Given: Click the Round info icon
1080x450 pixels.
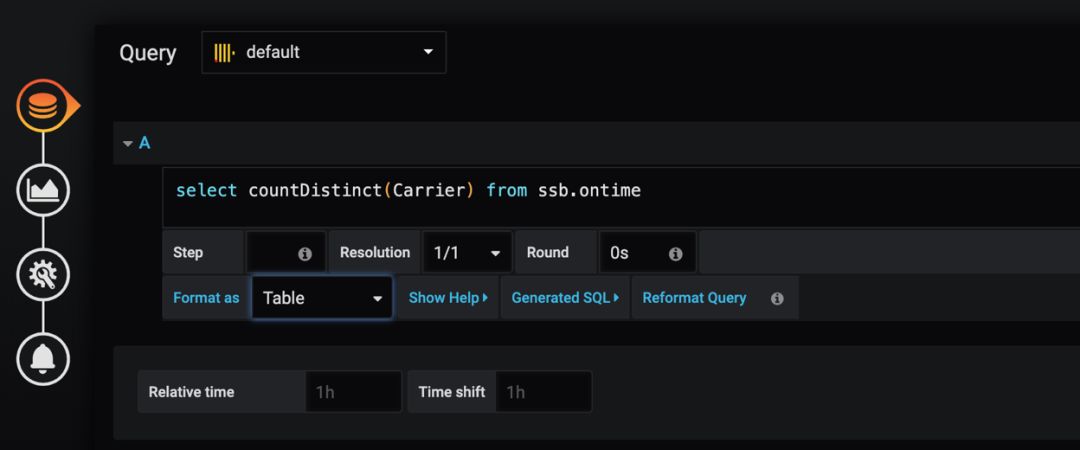Looking at the screenshot, I should pos(676,254).
